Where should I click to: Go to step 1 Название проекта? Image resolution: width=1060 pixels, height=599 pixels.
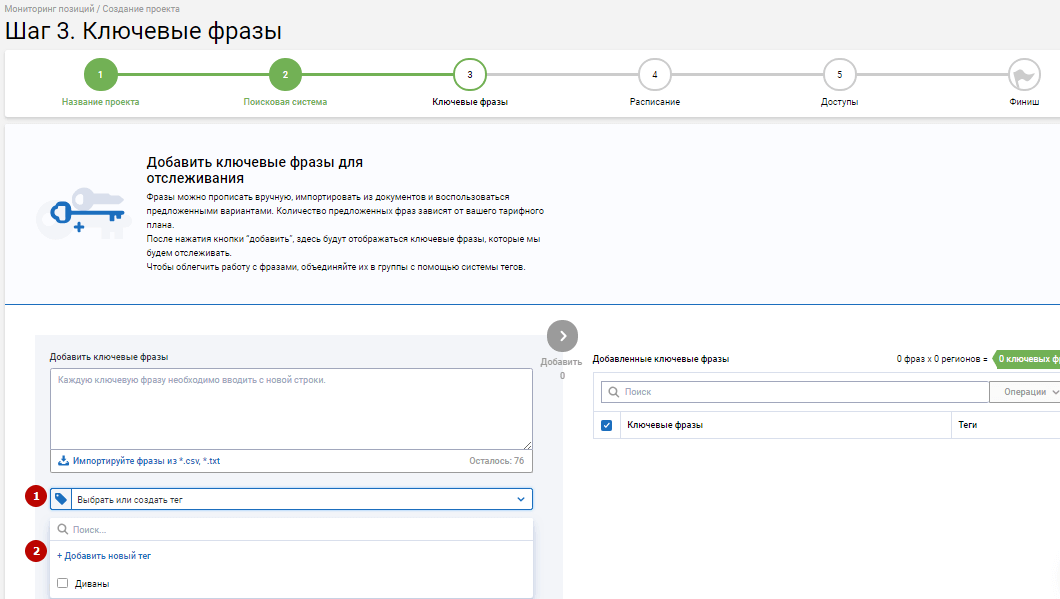[x=100, y=75]
